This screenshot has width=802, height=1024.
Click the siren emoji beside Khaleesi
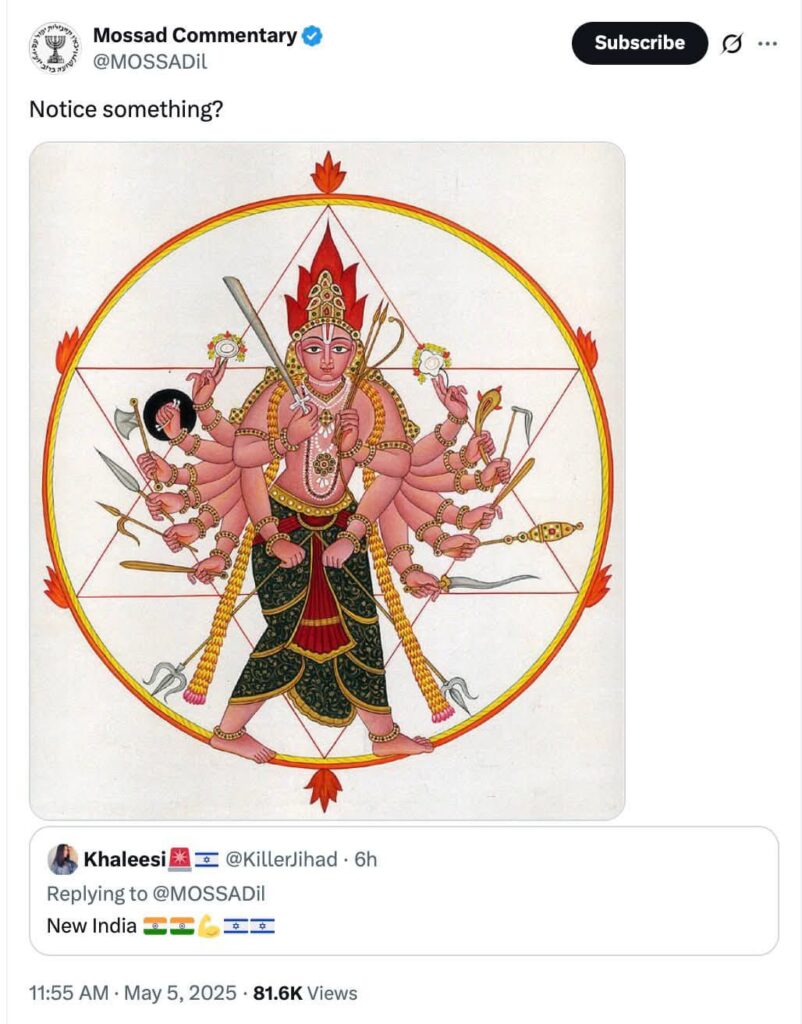(178, 859)
